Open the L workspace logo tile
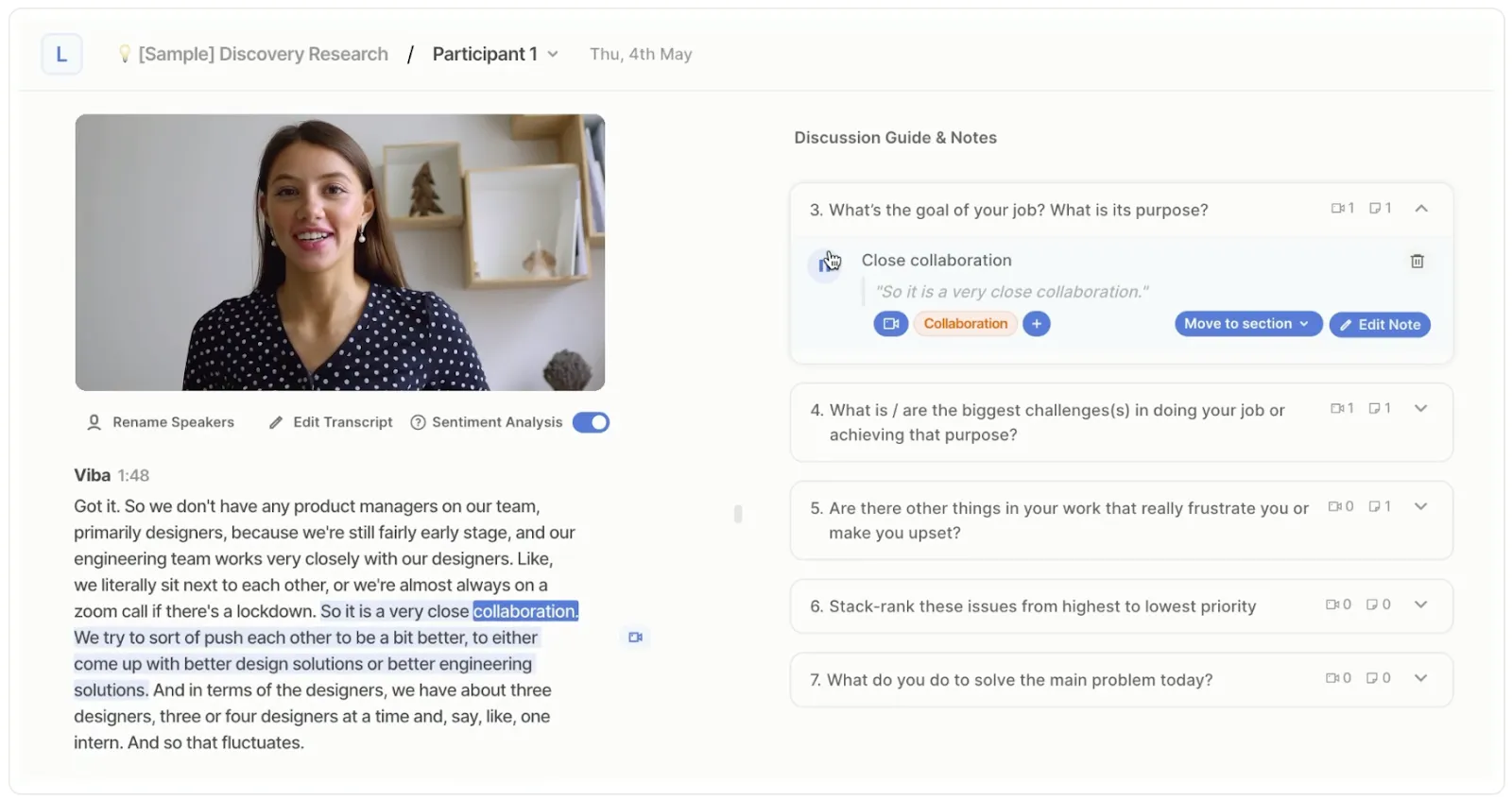 (x=61, y=54)
